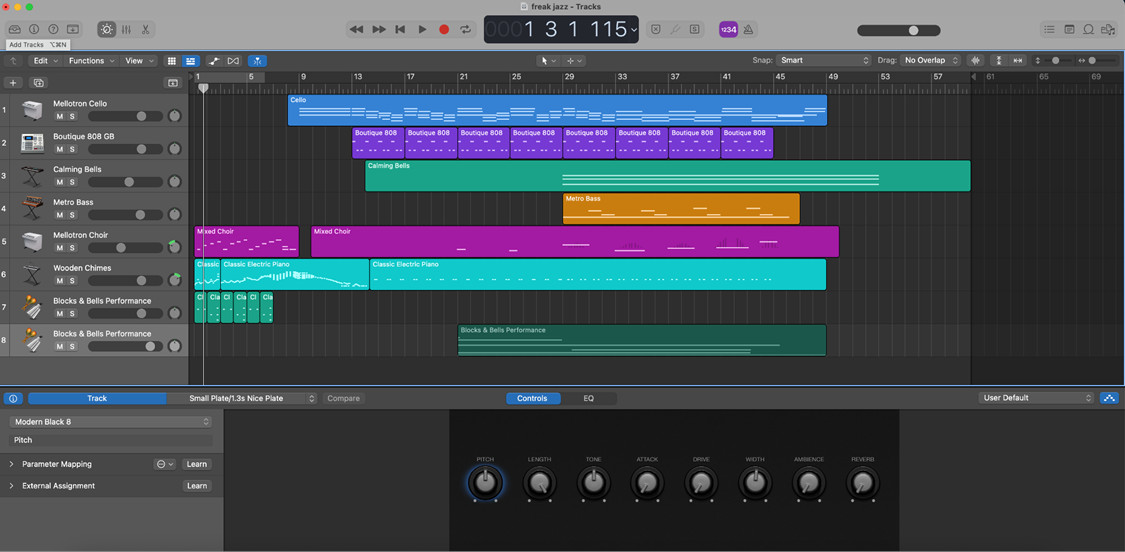Open the Drag No Overlap dropdown

tap(930, 61)
